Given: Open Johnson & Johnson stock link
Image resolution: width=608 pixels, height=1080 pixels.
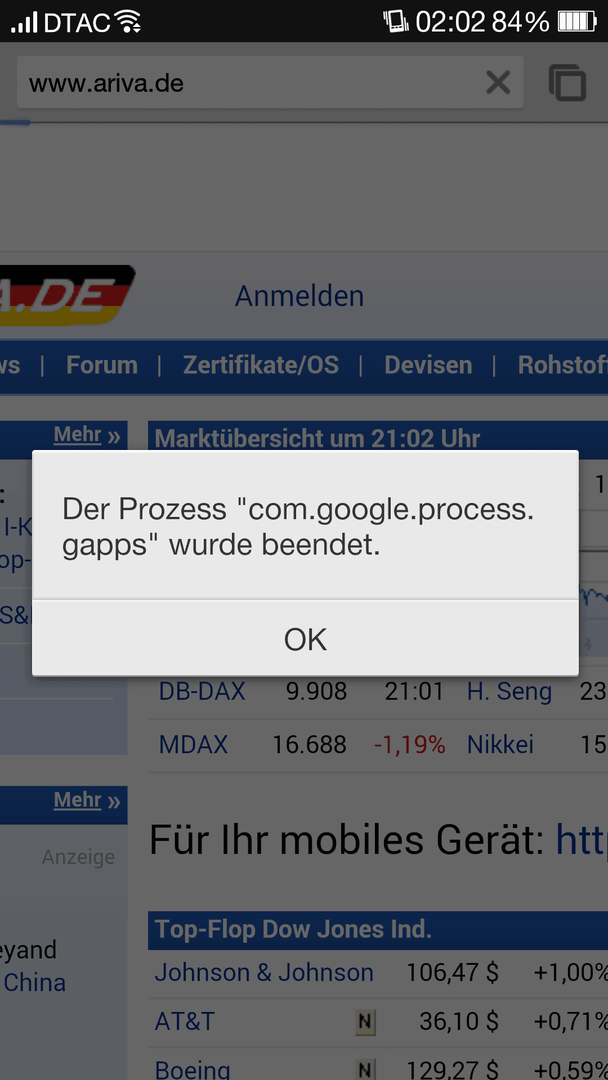Looking at the screenshot, I should click(x=264, y=973).
